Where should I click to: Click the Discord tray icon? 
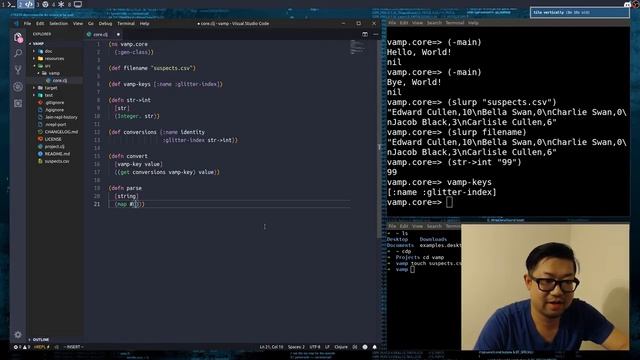[628, 4]
